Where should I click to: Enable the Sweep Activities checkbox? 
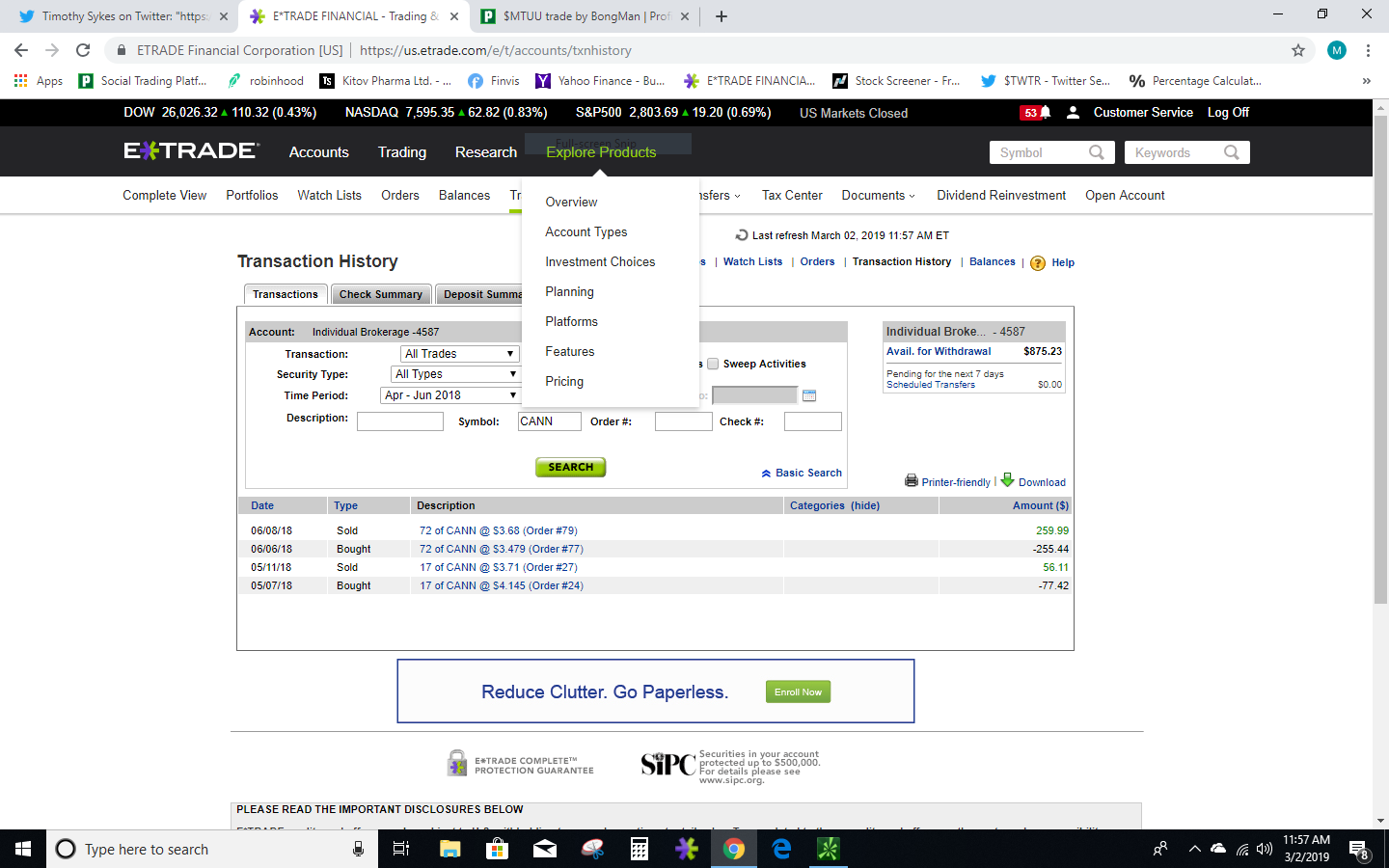coord(713,364)
